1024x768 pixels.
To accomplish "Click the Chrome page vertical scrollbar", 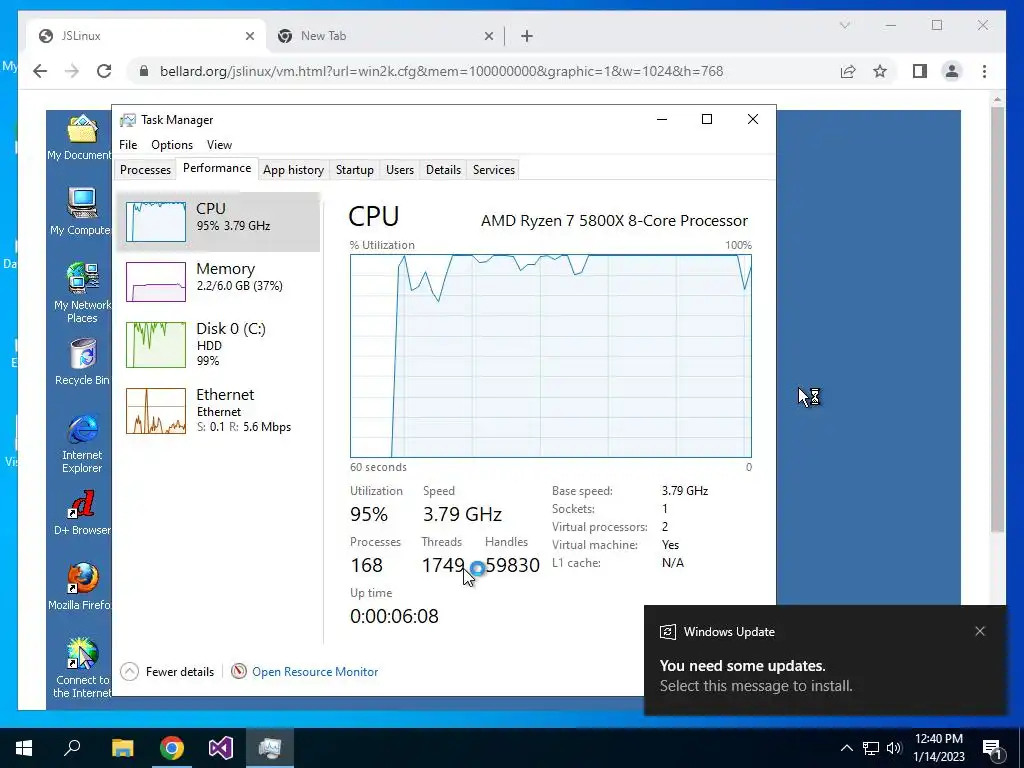I will click(997, 320).
